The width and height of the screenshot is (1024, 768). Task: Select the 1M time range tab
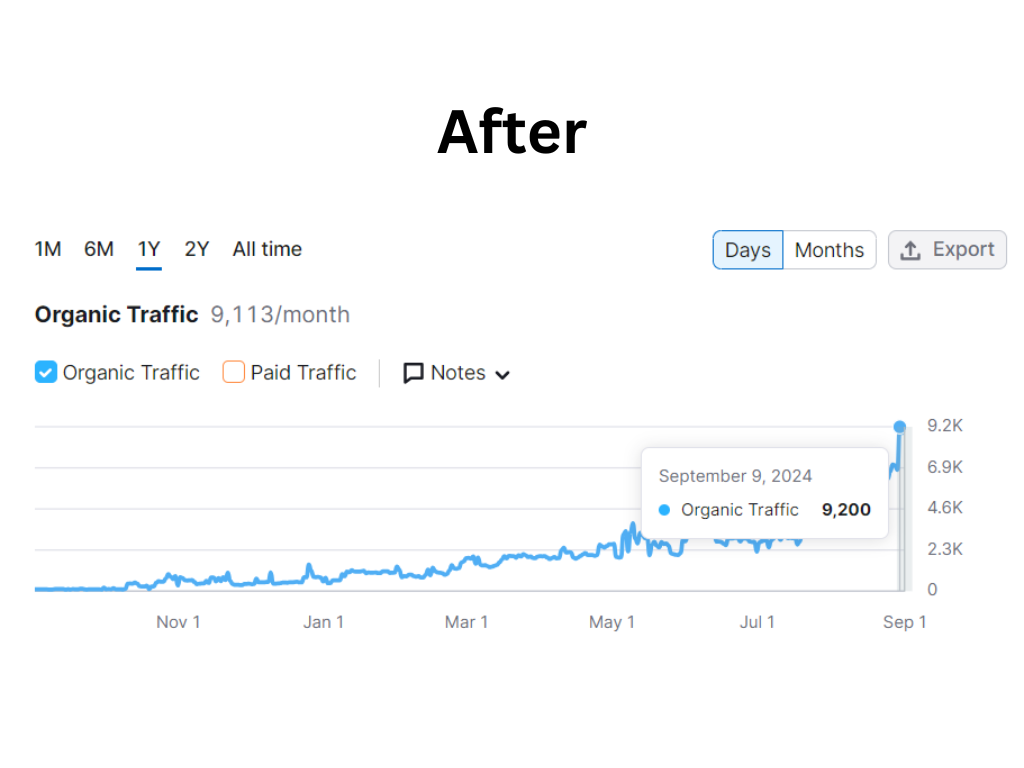point(48,249)
